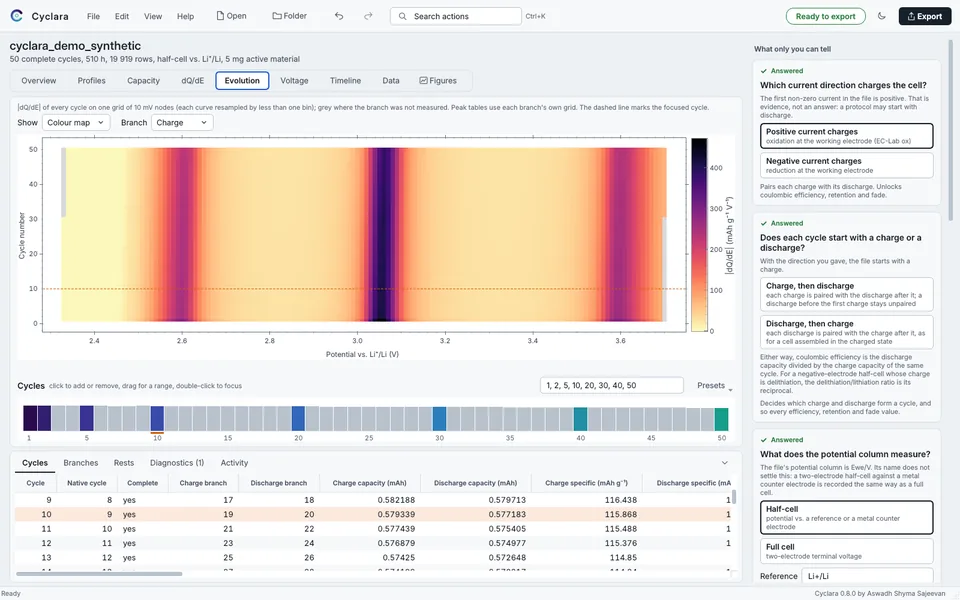Select 'Negative current charges' option
Image resolution: width=960 pixels, height=600 pixels.
point(846,165)
